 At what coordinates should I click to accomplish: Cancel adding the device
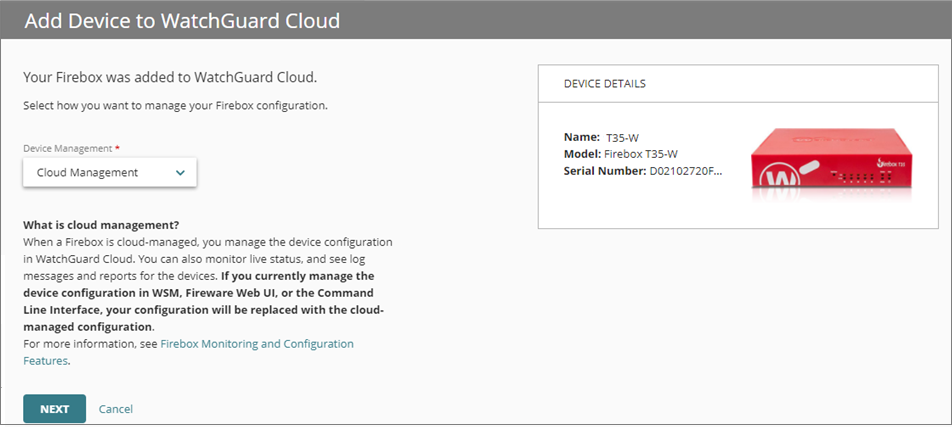tap(116, 409)
